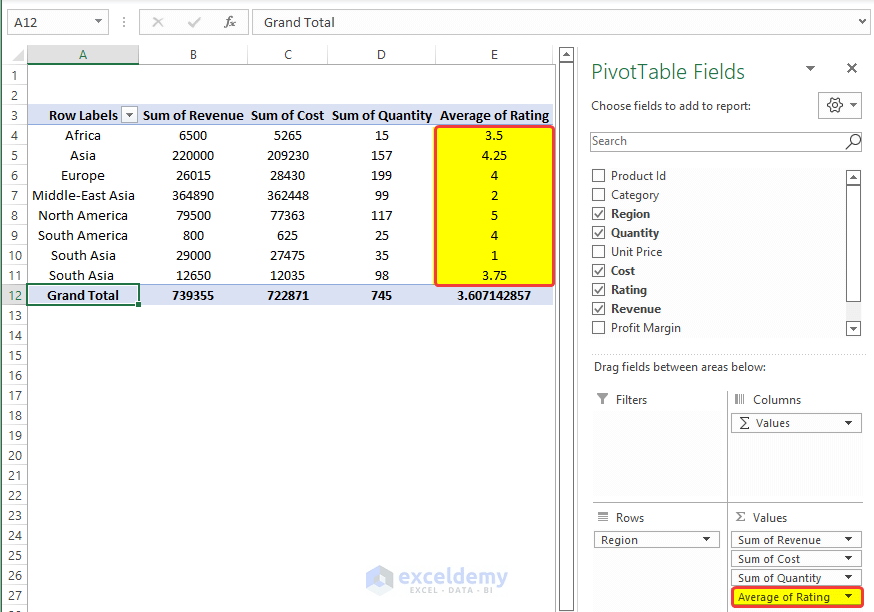Open the Name Box dropdown arrow
Viewport: 874px width, 612px height.
(x=96, y=22)
